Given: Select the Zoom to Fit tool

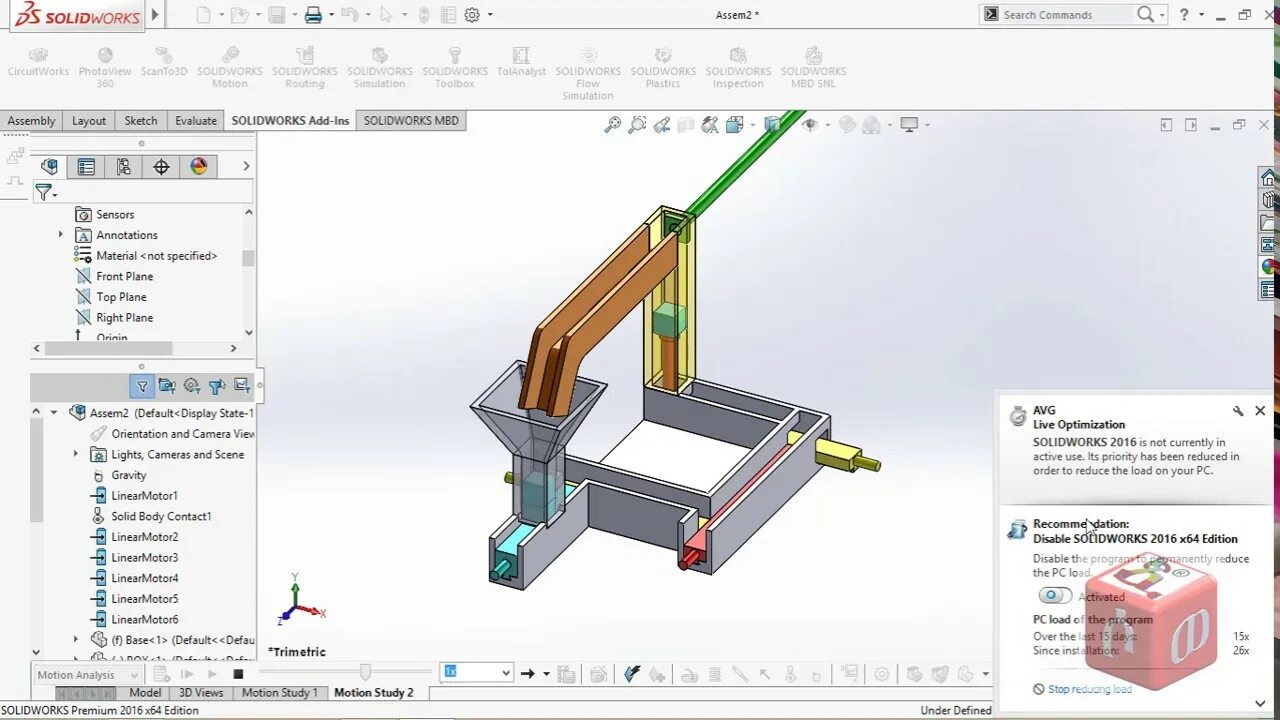Looking at the screenshot, I should (x=612, y=125).
